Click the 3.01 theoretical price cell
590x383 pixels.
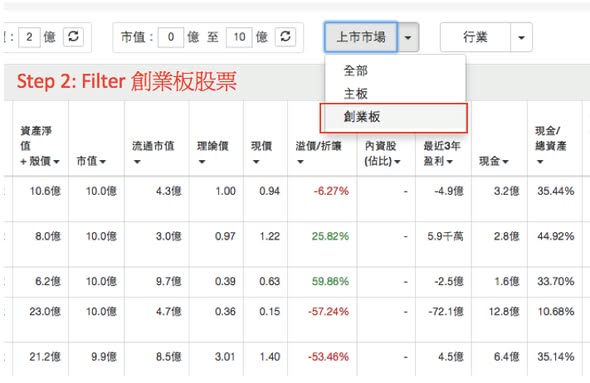(225, 357)
